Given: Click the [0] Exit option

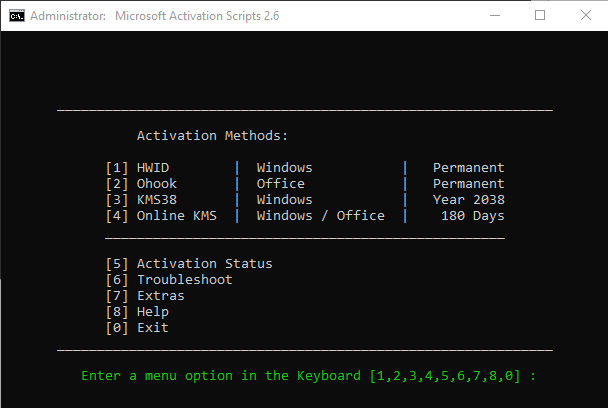Looking at the screenshot, I should coord(136,328).
